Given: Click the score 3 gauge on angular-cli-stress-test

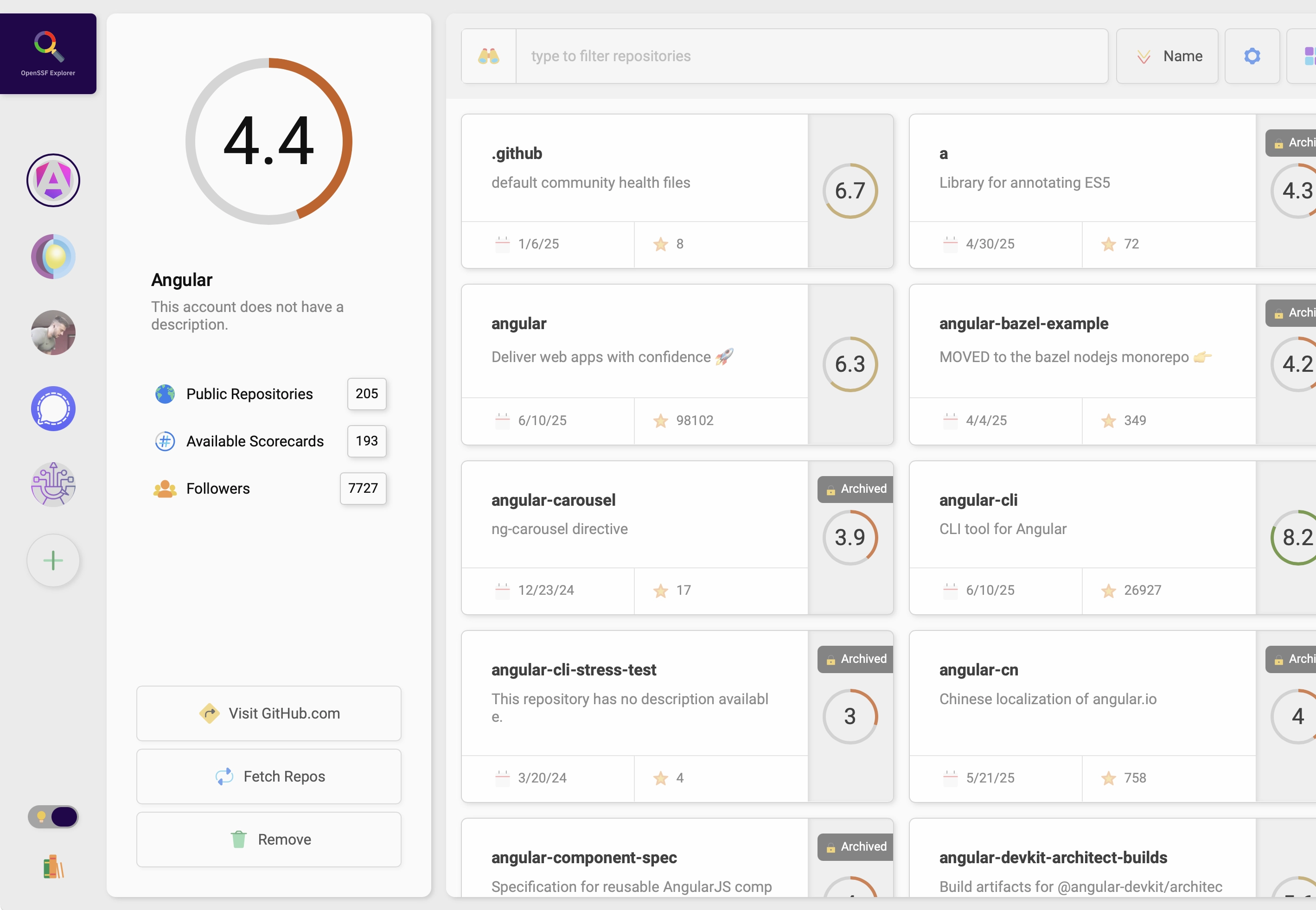Looking at the screenshot, I should [x=850, y=717].
